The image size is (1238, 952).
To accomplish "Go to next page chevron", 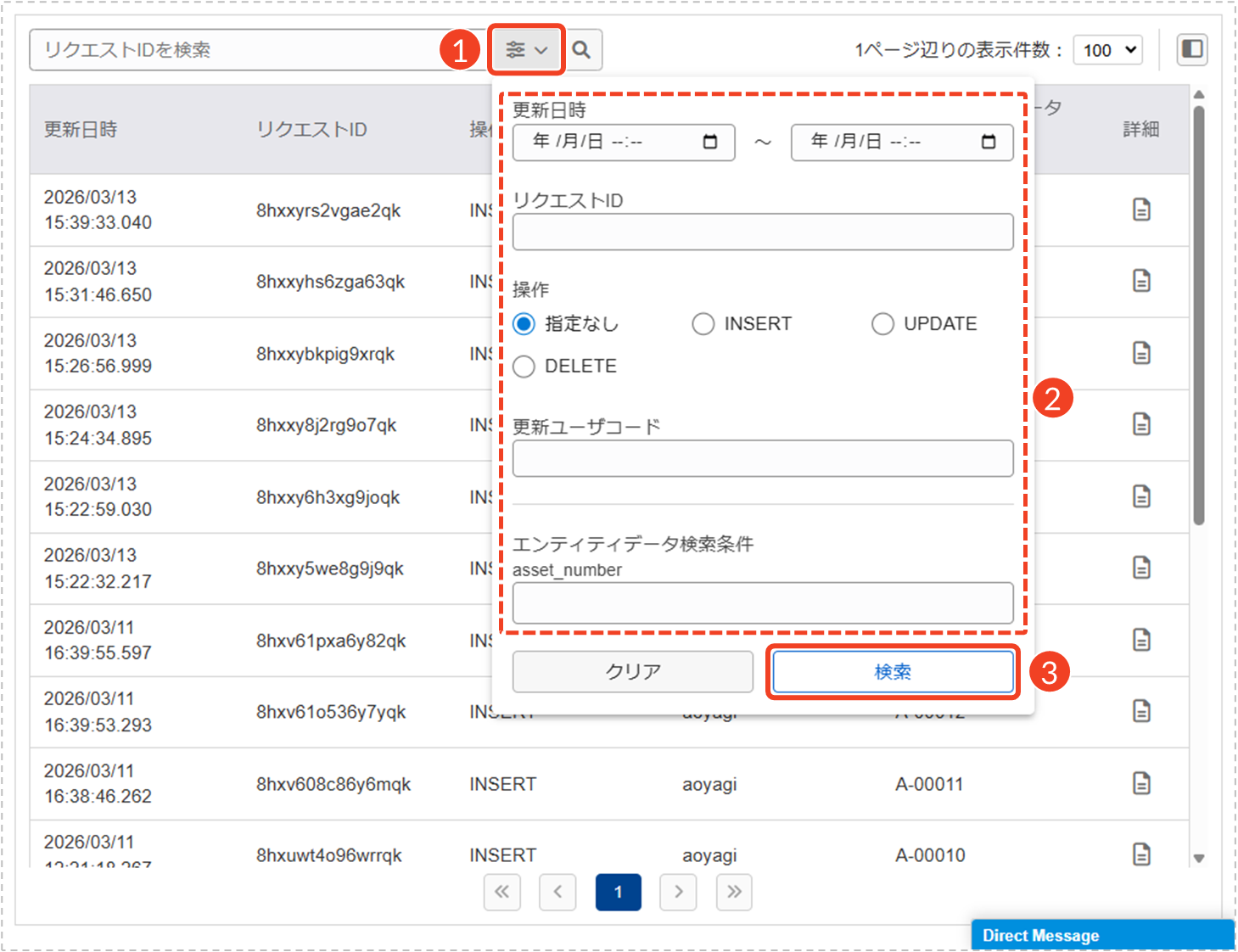I will pyautogui.click(x=678, y=892).
